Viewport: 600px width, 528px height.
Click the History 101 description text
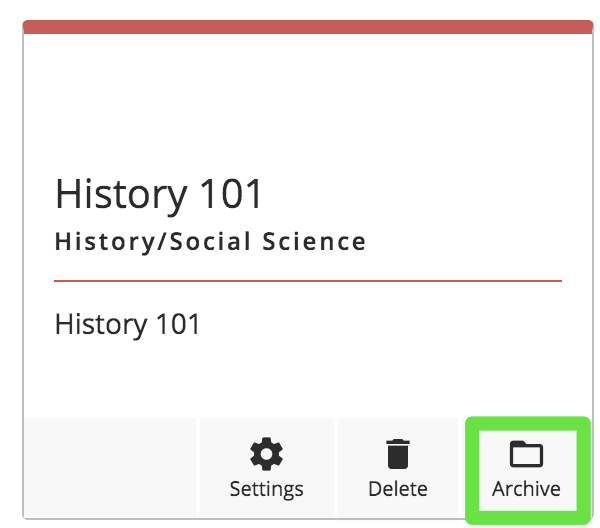click(x=127, y=324)
